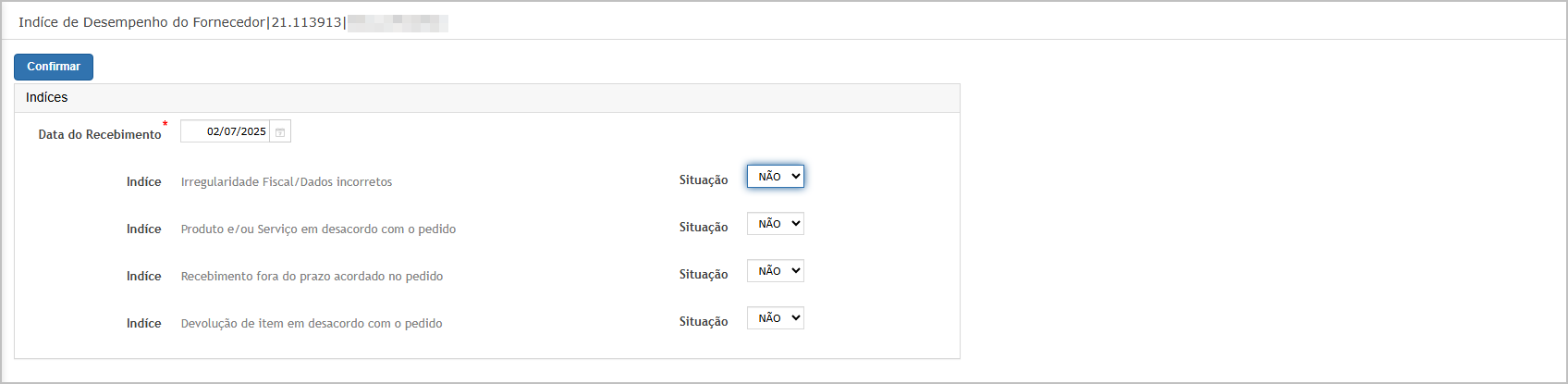Click the Devolução de item em desacordo text
Viewport: 1568px width, 384px height.
point(312,324)
